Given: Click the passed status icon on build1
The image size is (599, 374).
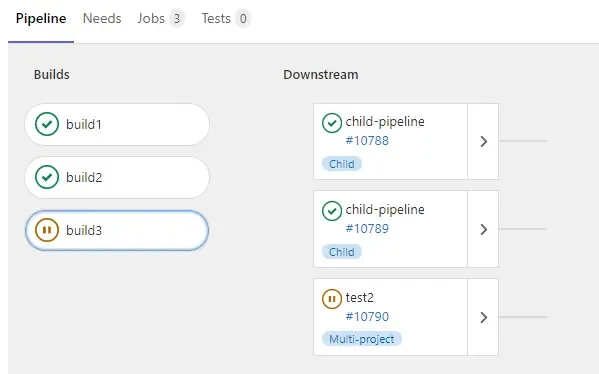Looking at the screenshot, I should click(x=47, y=124).
